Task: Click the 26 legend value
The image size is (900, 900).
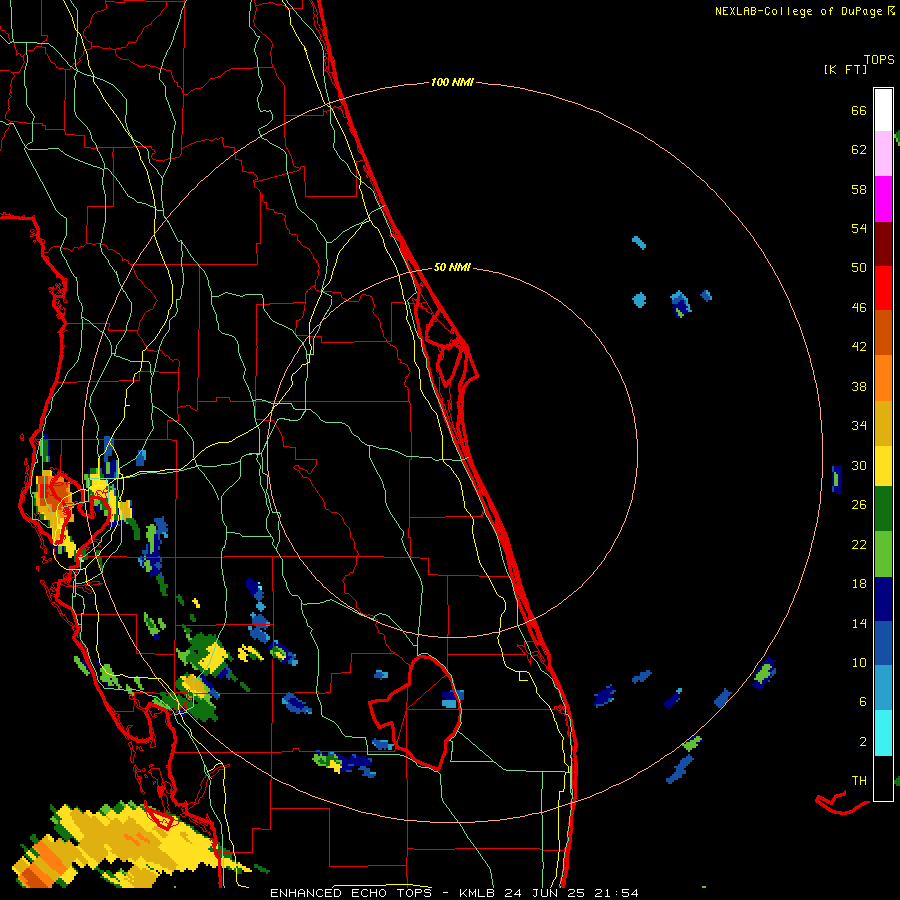Action: (x=859, y=505)
